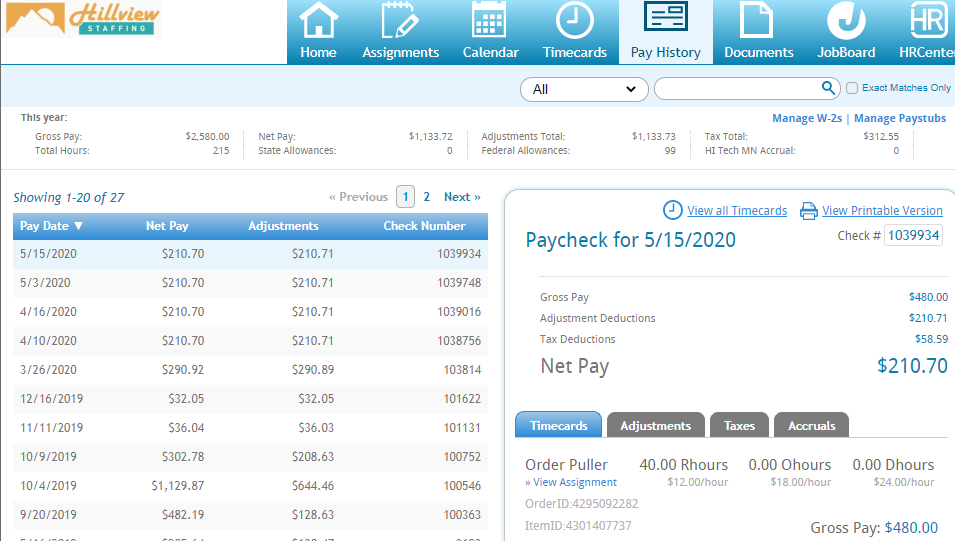The height and width of the screenshot is (541, 955).
Task: Select the 12/16/2019 paycheck row
Action: pyautogui.click(x=250, y=399)
